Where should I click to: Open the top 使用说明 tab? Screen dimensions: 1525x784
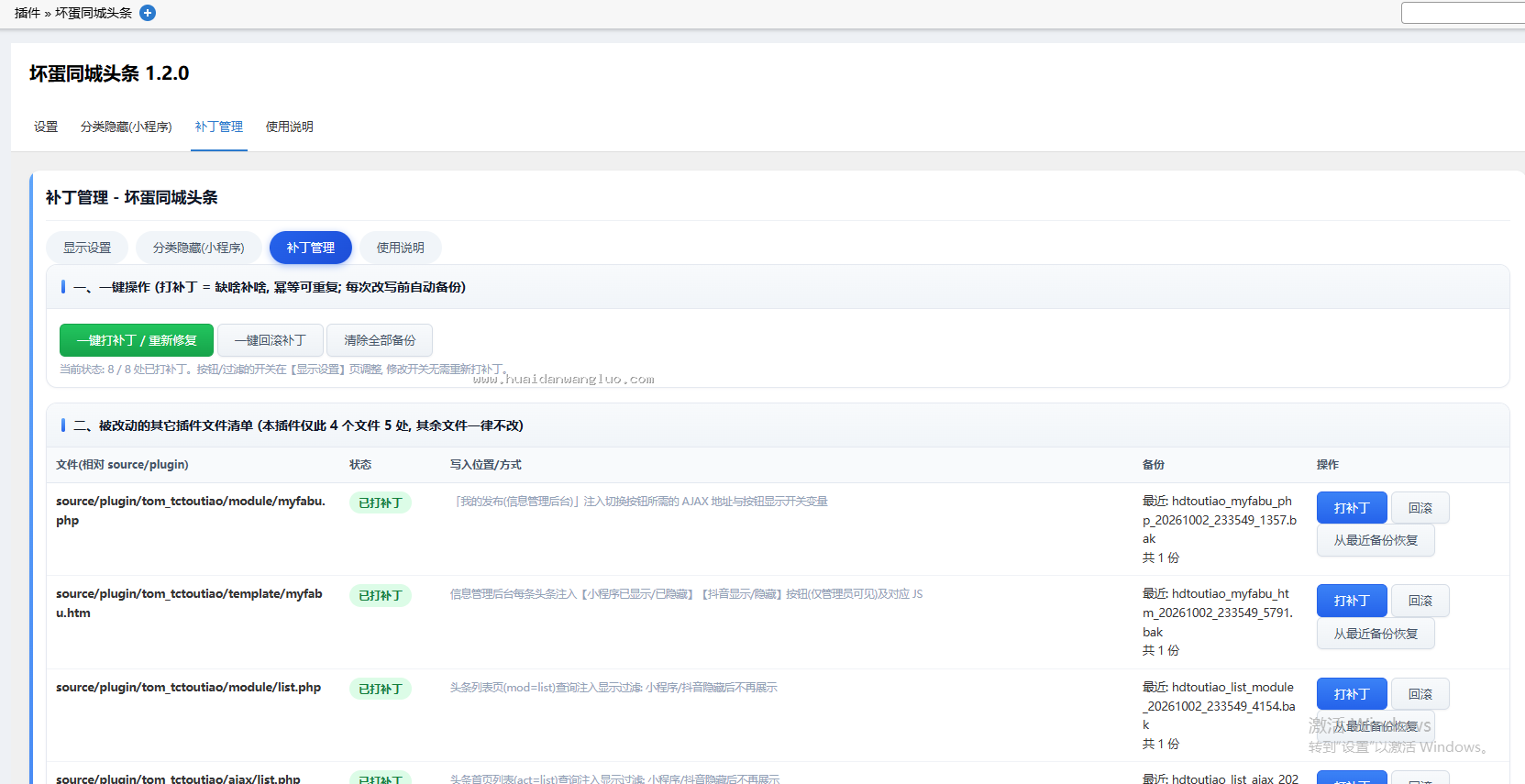click(x=290, y=127)
